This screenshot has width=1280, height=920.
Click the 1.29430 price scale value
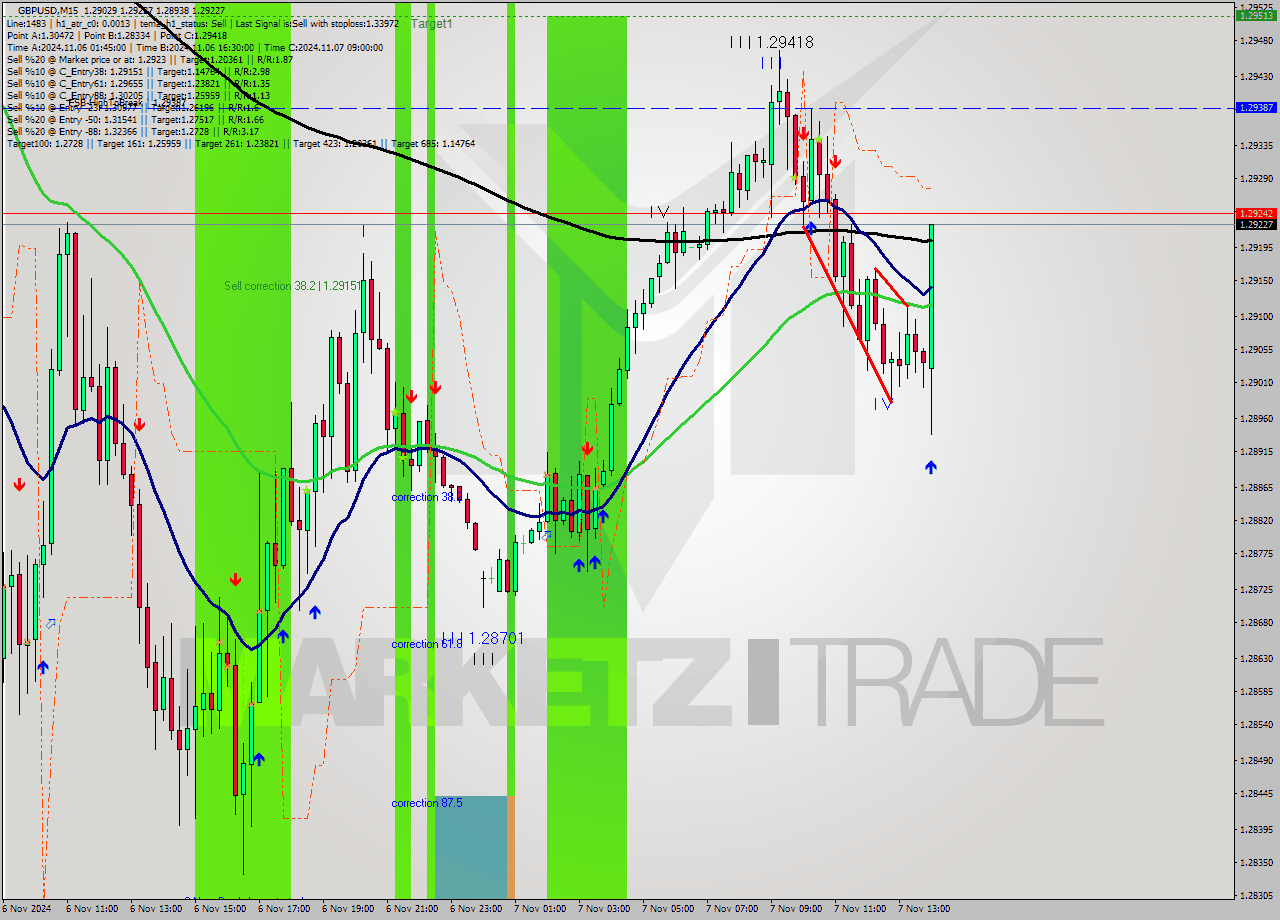pyautogui.click(x=1256, y=76)
